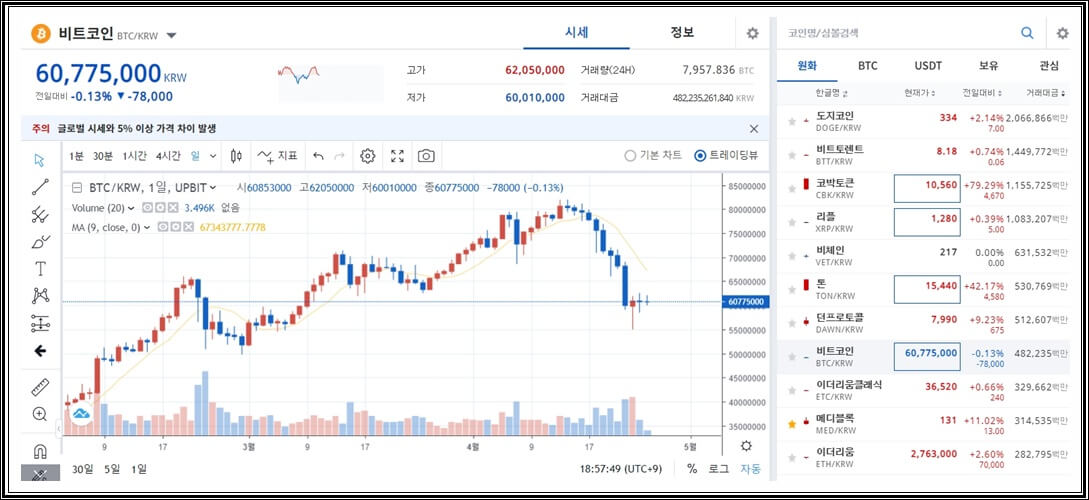Toggle favorite star for 이더리움

(x=791, y=457)
